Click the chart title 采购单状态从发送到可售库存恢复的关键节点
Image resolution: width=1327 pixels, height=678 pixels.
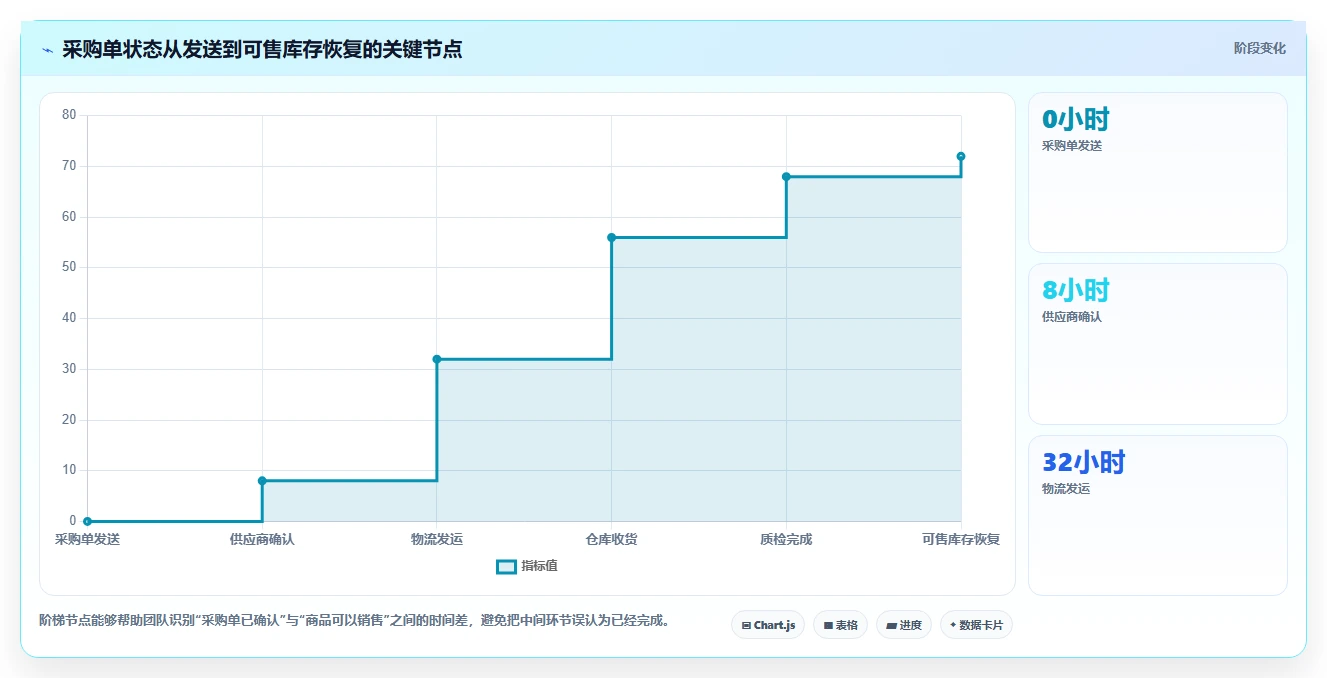point(262,49)
